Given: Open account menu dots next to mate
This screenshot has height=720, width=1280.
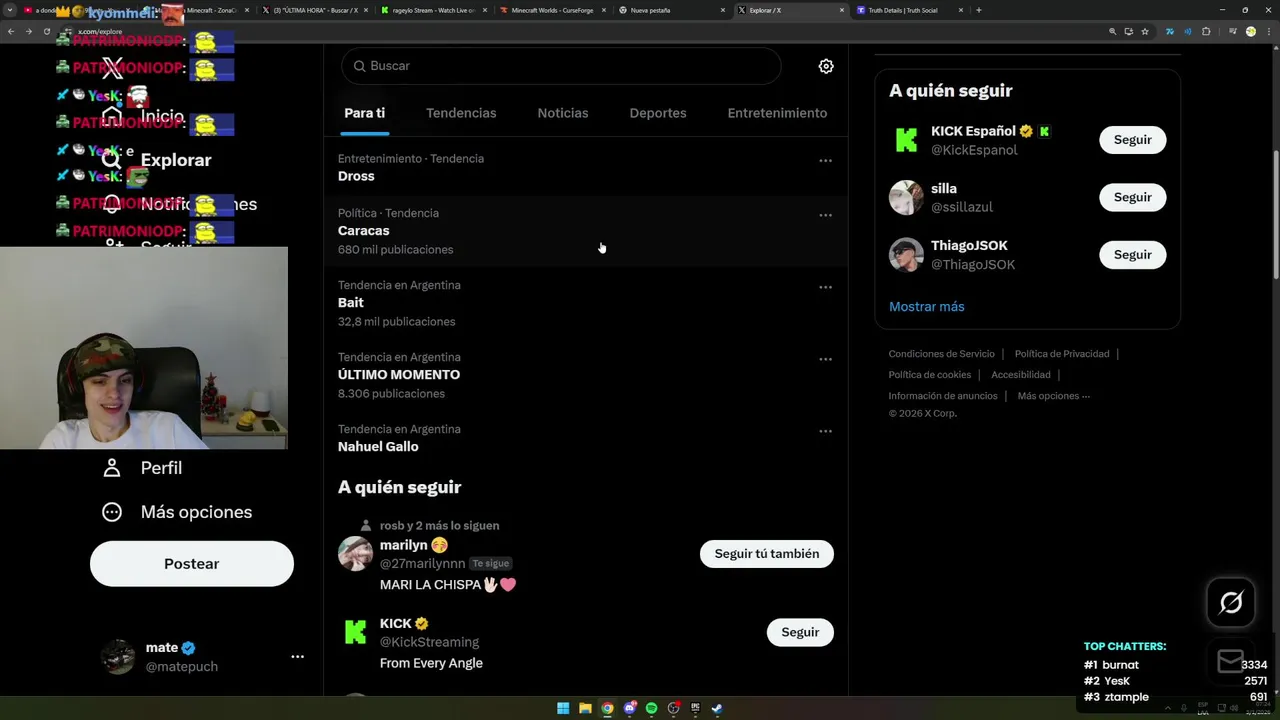Looking at the screenshot, I should point(297,657).
